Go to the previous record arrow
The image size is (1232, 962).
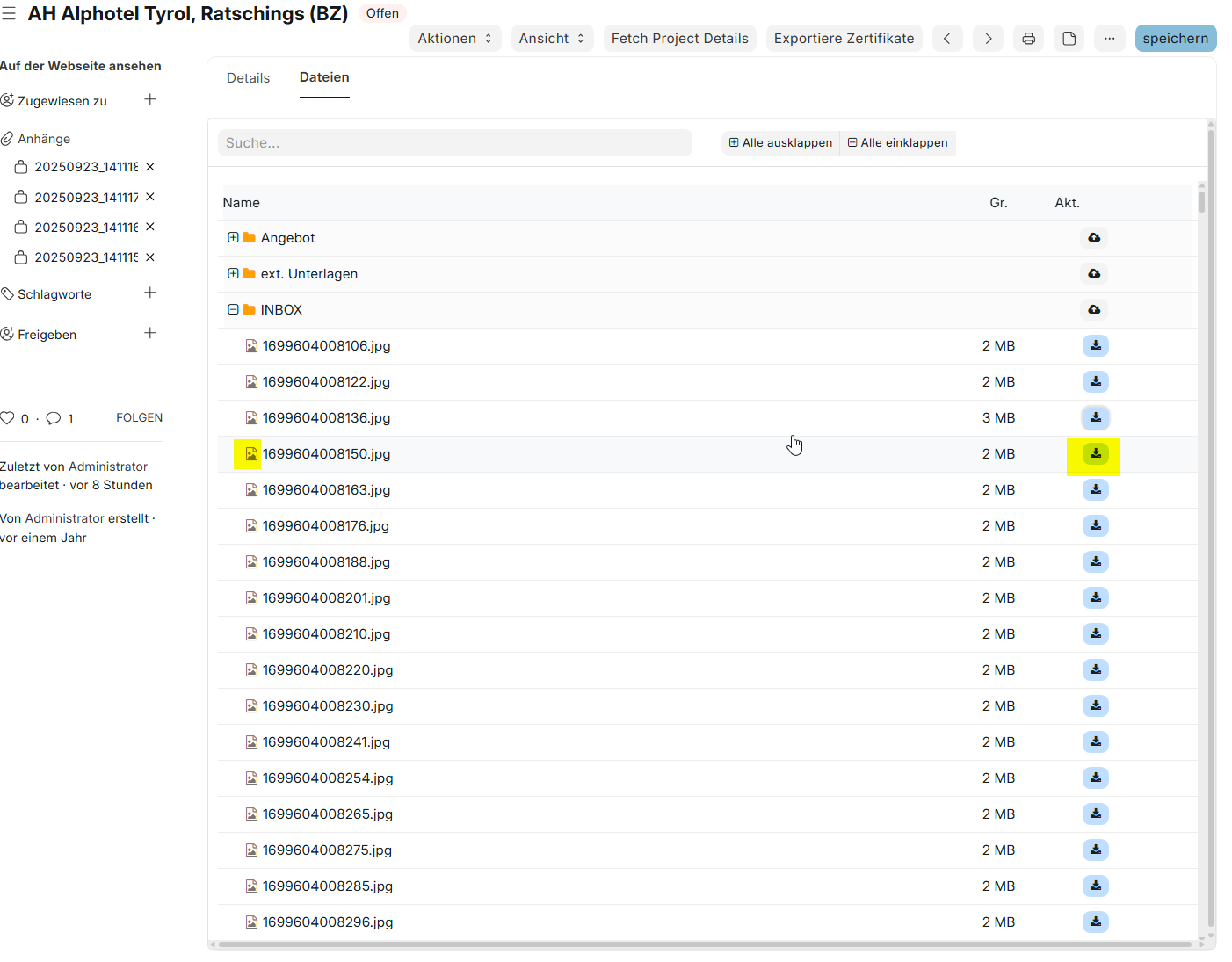coord(946,39)
